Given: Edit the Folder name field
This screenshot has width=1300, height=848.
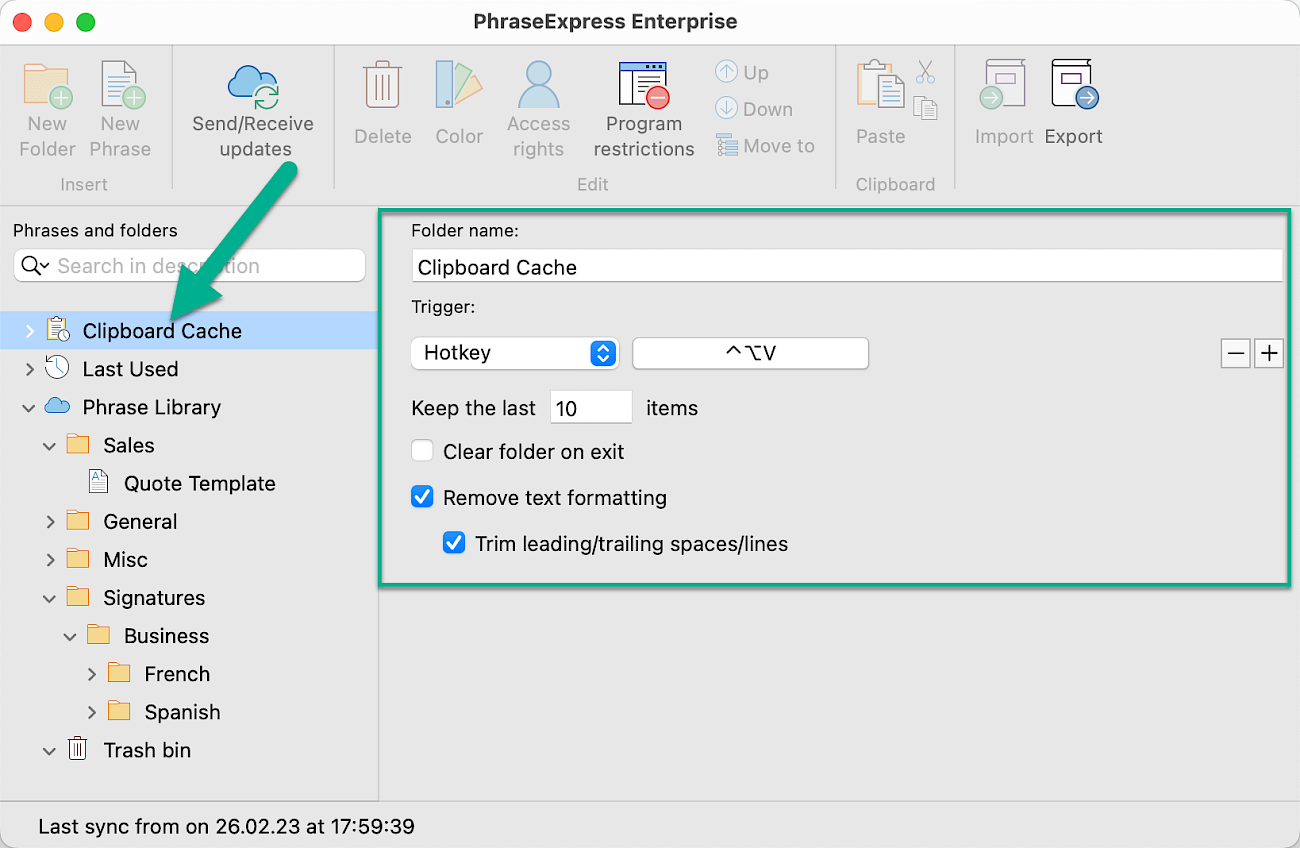Looking at the screenshot, I should click(x=847, y=267).
